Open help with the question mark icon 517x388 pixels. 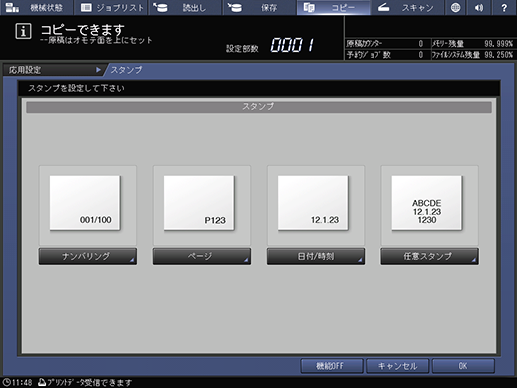(504, 7)
